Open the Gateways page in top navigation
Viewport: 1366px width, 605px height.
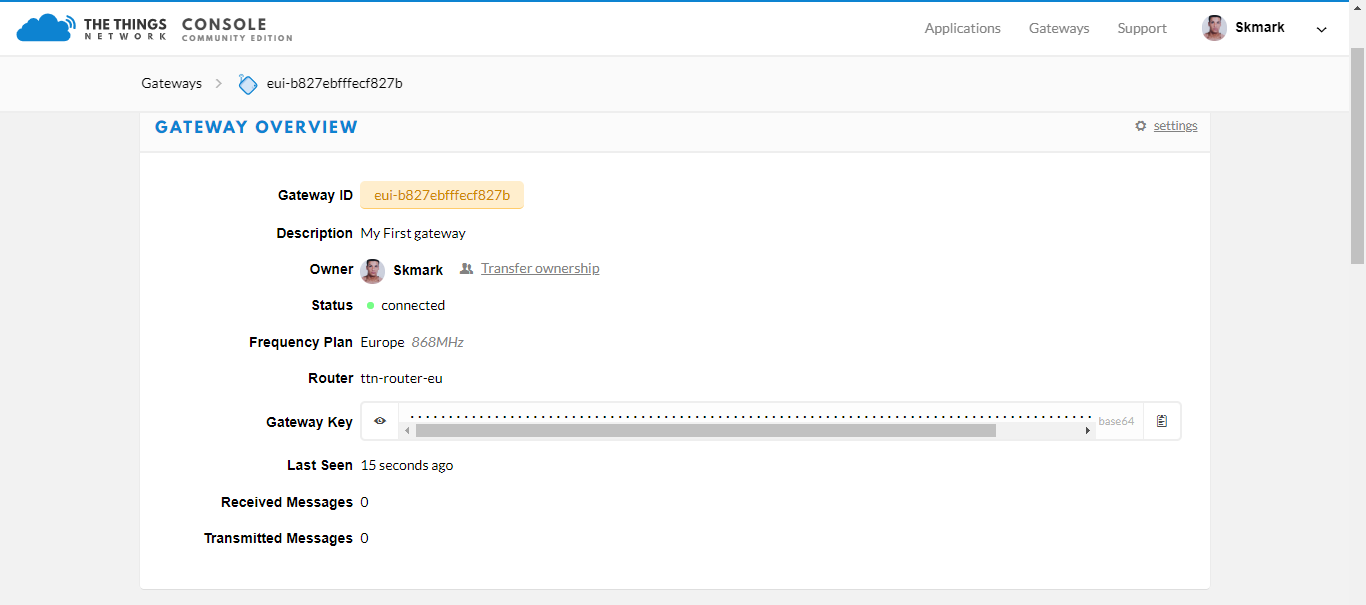tap(1059, 28)
